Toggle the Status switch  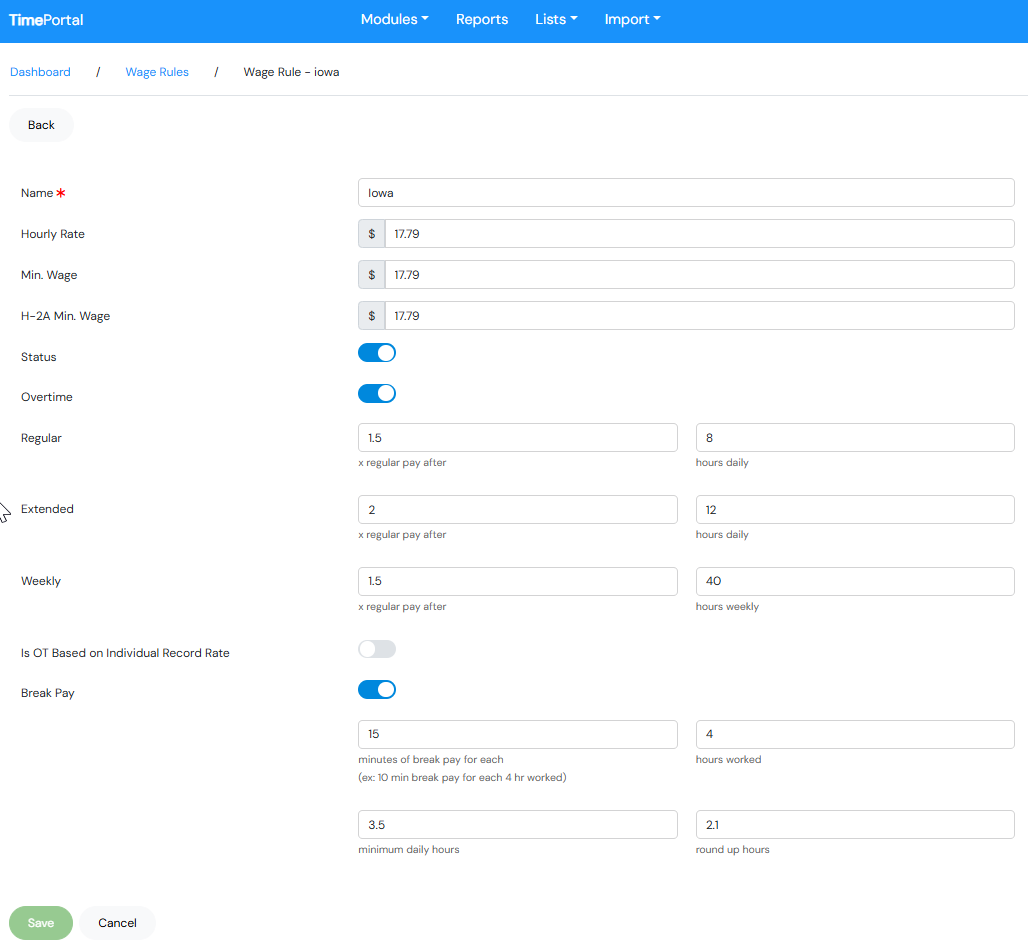pos(377,353)
